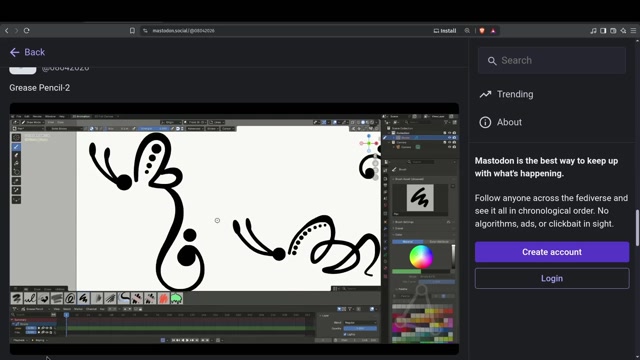Open the About page
Screen dimensions: 640x360
(500, 122)
